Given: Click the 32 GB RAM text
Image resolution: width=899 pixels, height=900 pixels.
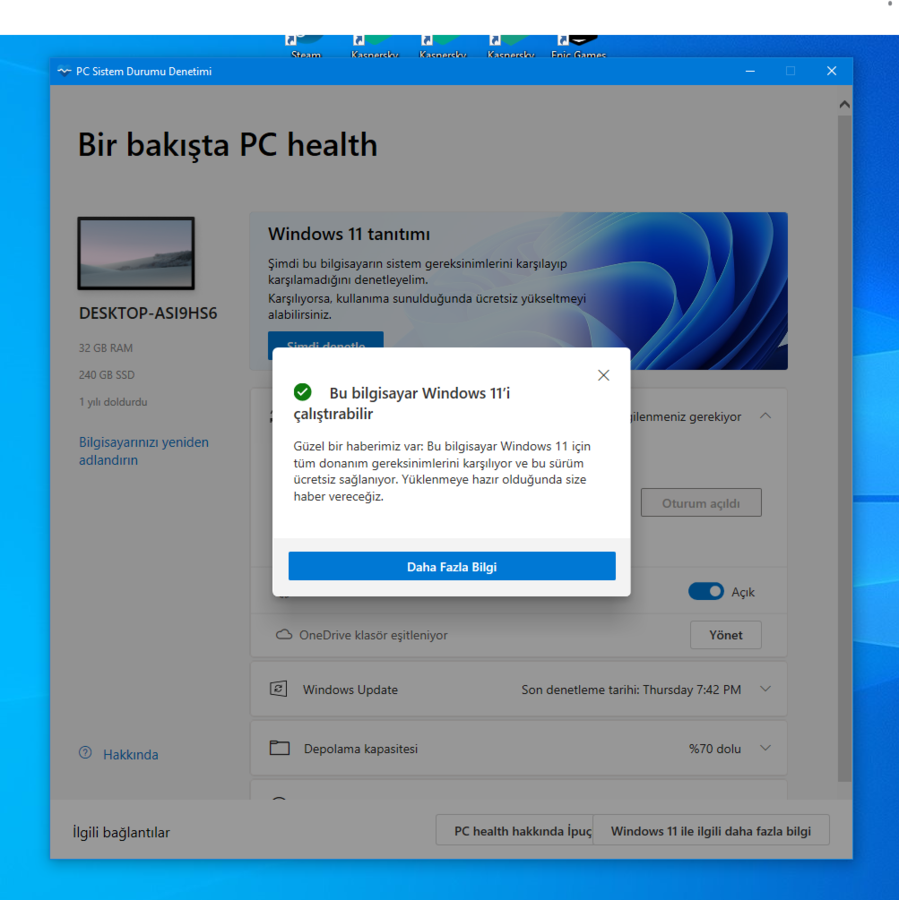Looking at the screenshot, I should click(x=106, y=348).
